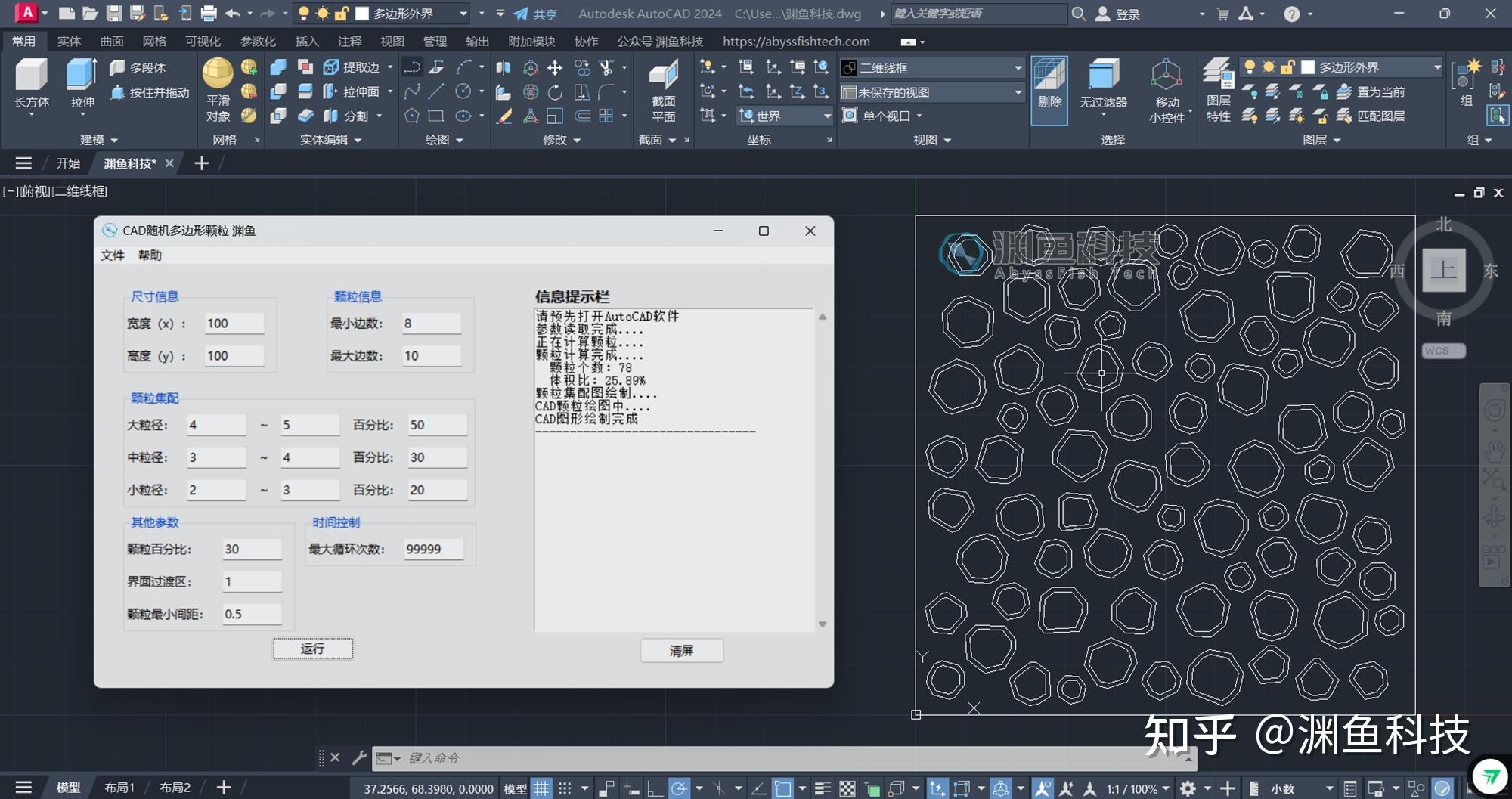Image resolution: width=1512 pixels, height=799 pixels.
Task: Click the 颗粒百分比 input field
Action: (252, 549)
